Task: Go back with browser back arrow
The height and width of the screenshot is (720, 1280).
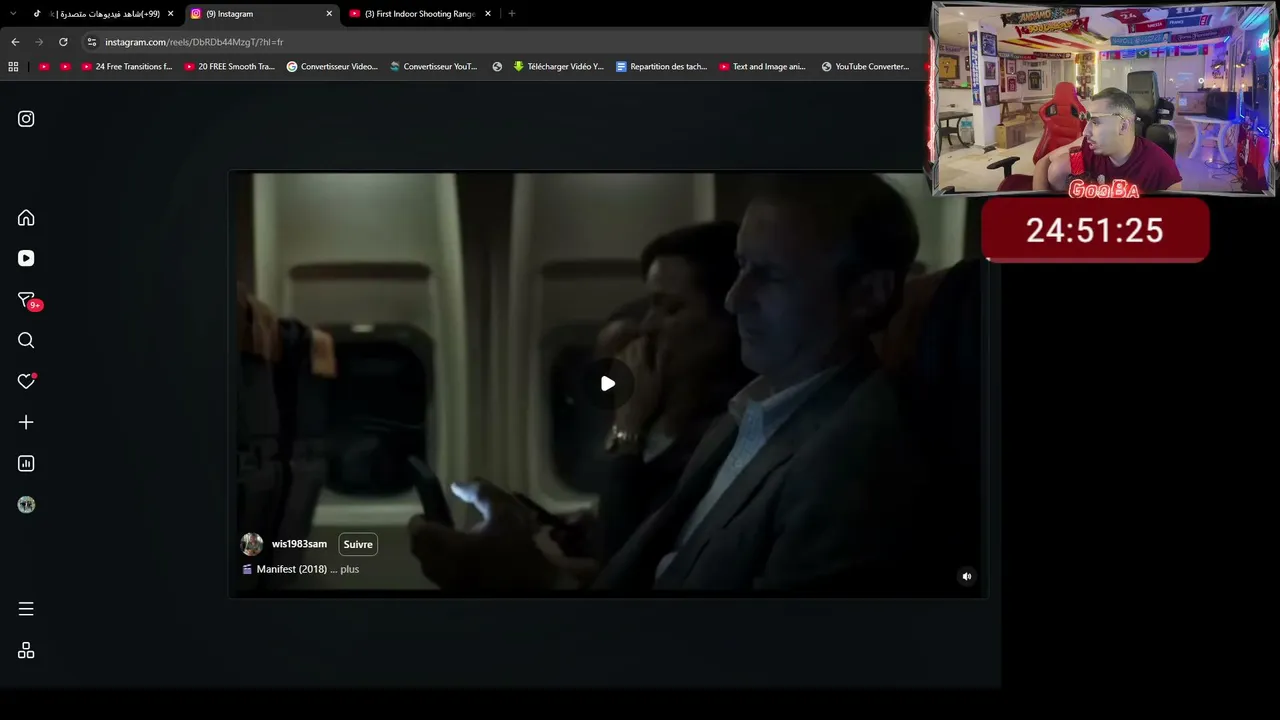Action: (15, 42)
